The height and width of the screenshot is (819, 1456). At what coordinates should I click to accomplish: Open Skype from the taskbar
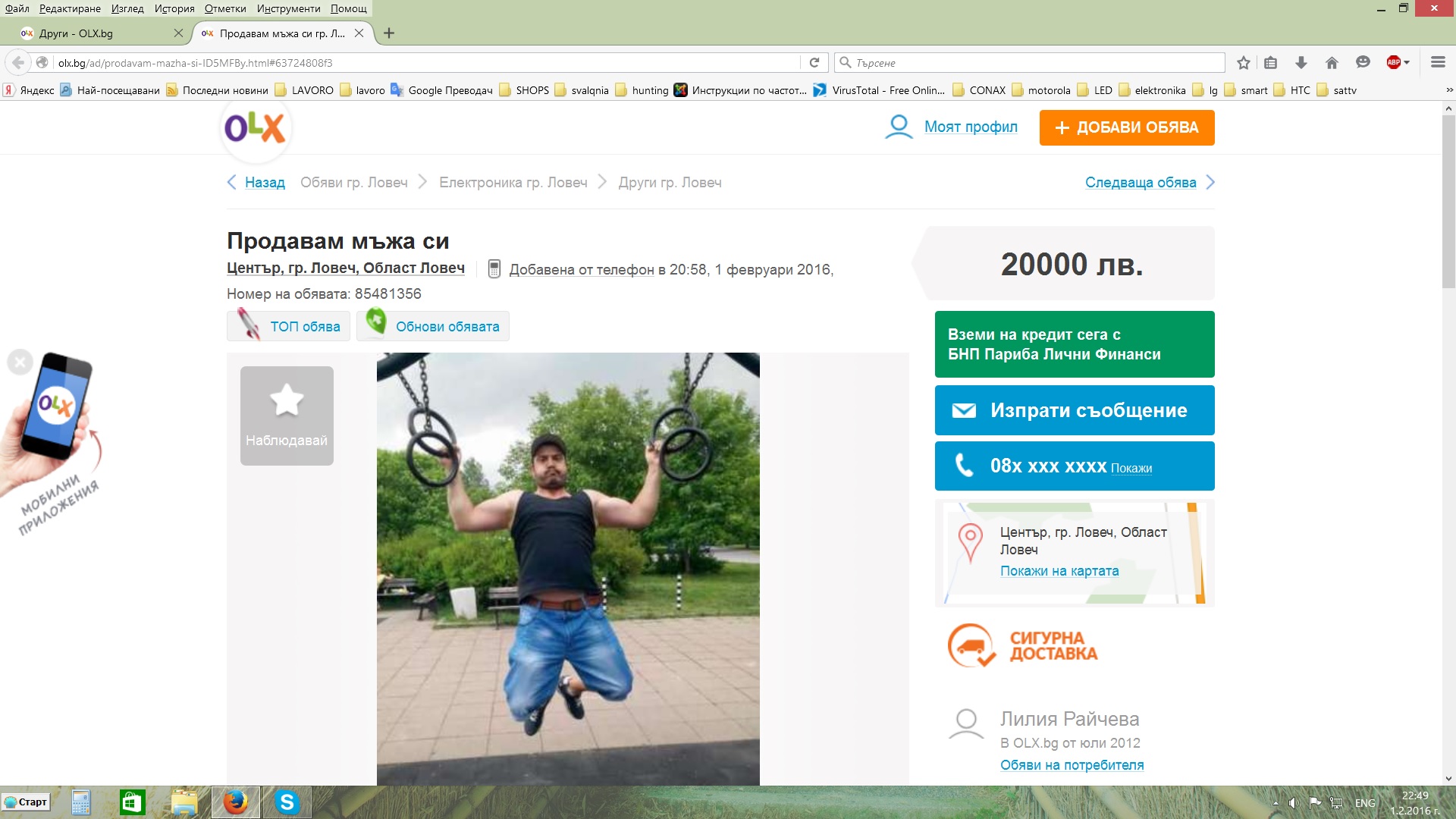287,802
